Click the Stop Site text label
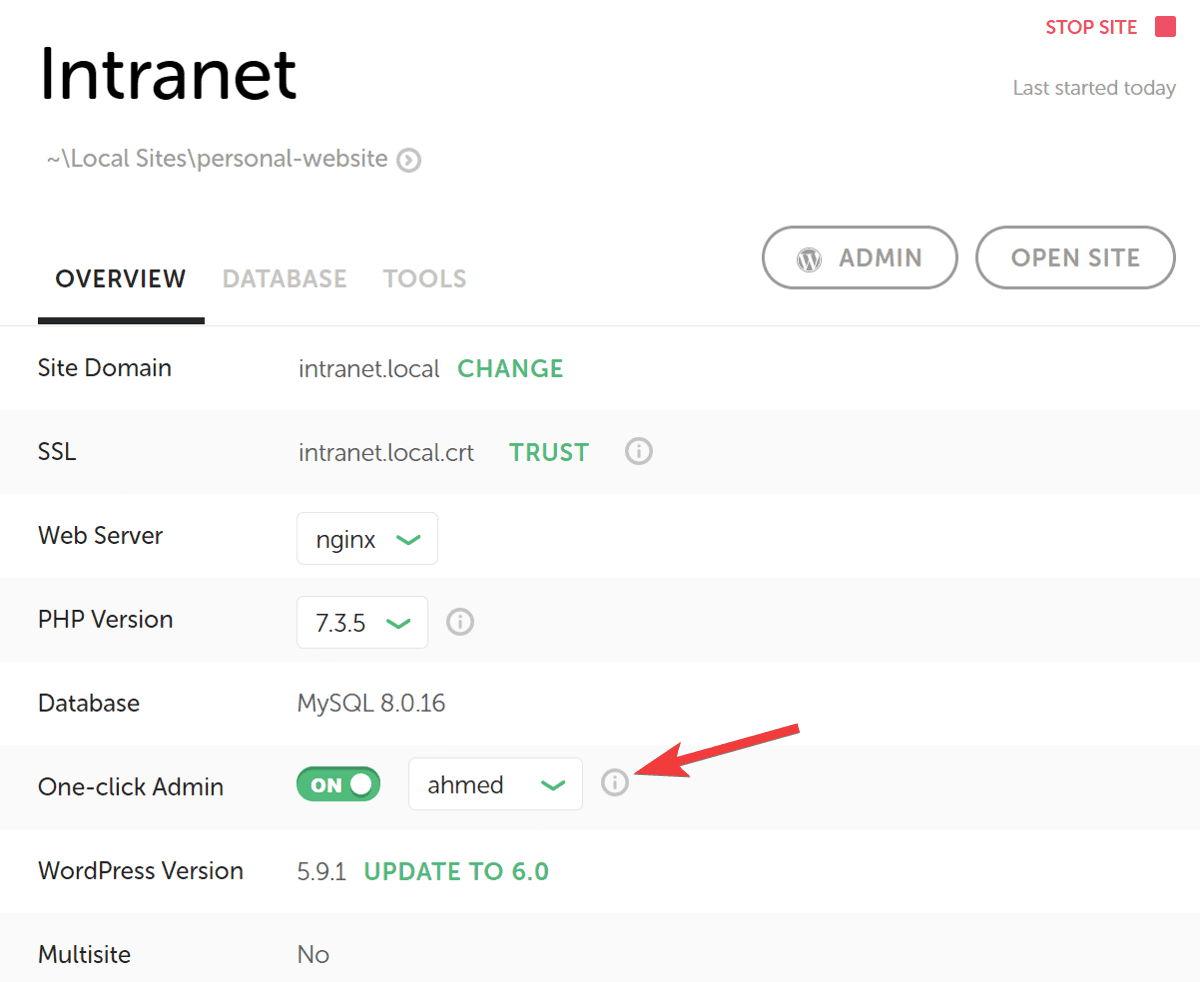Viewport: 1200px width, 982px height. [1091, 28]
